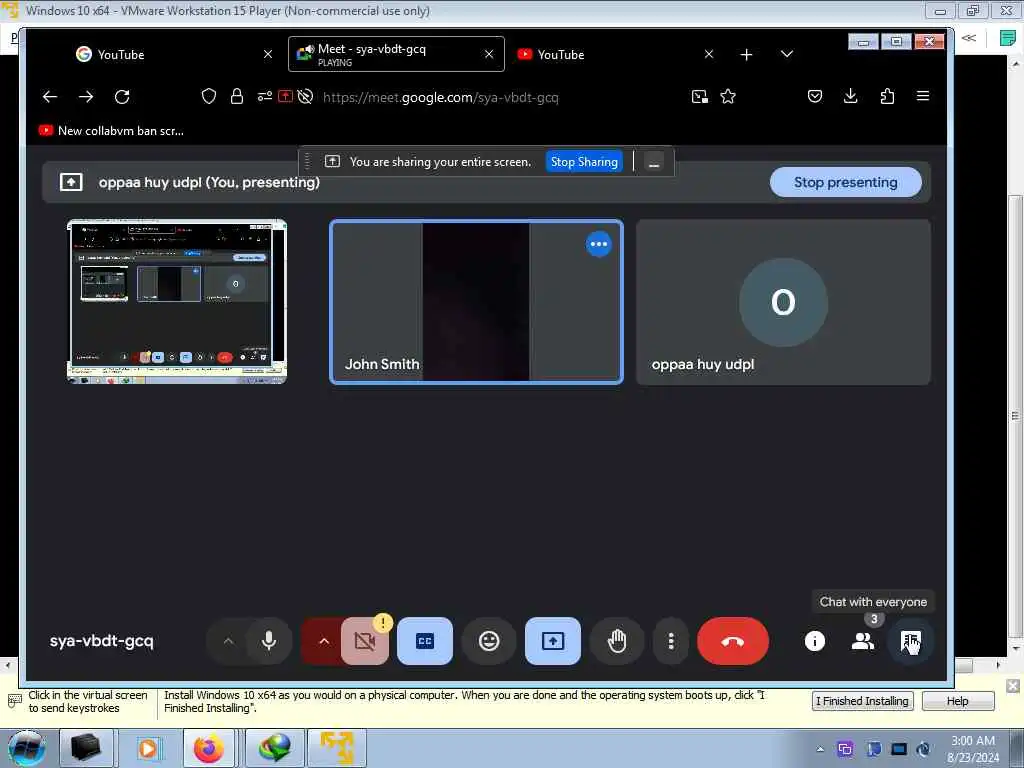
Task: Open Firefox from the taskbar
Action: tap(208, 748)
